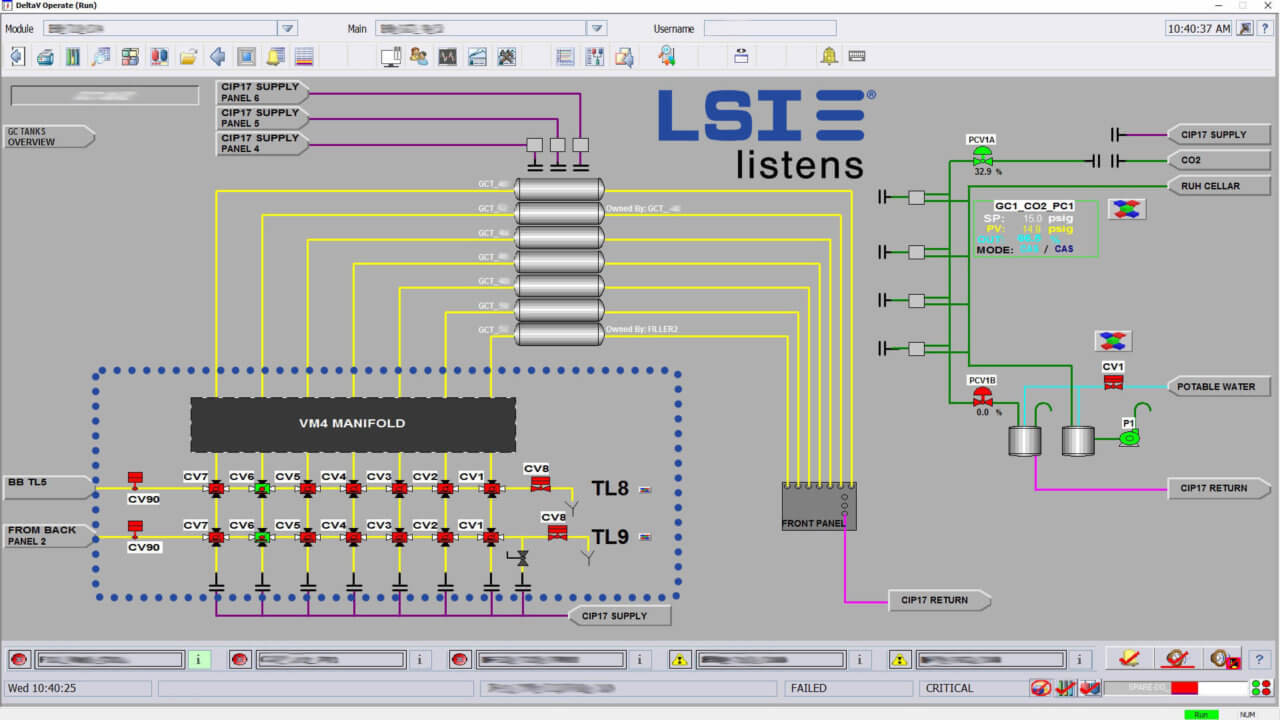Open the yellow bell alarm list icon
This screenshot has height=720, width=1280.
[275, 57]
